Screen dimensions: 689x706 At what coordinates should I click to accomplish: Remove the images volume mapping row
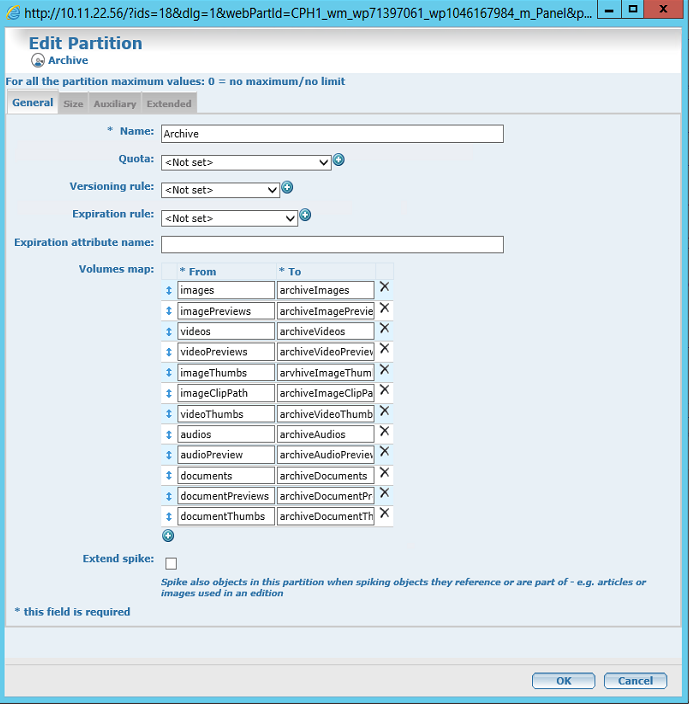384,287
